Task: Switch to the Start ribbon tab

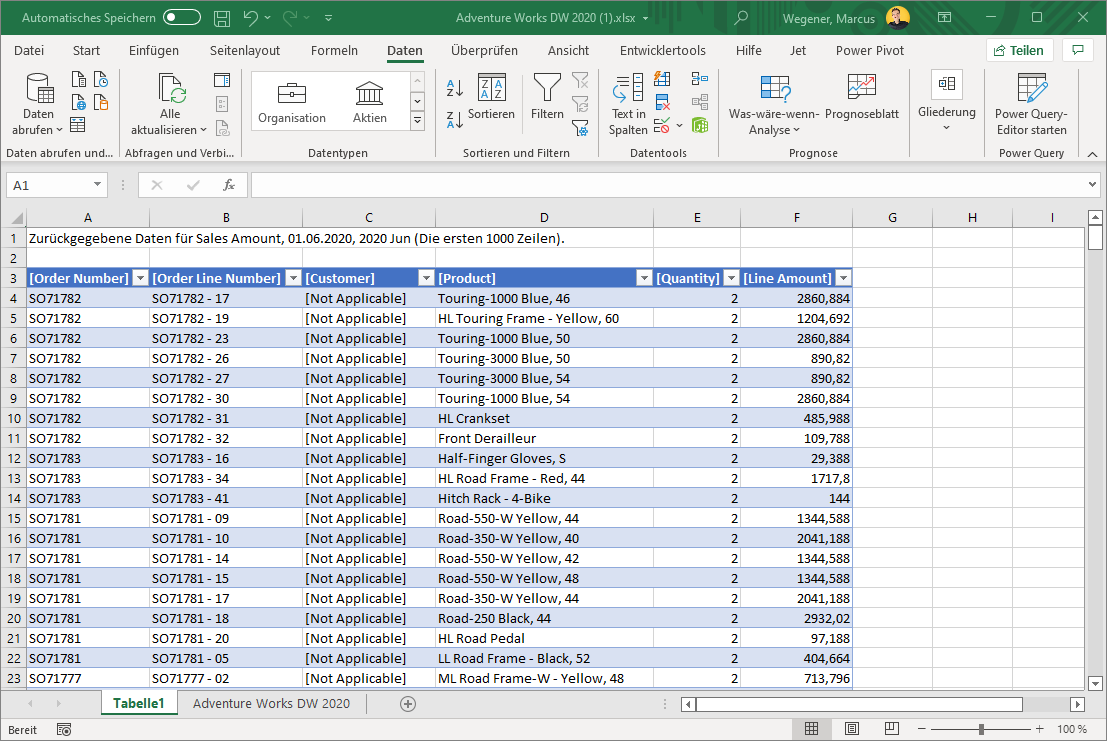Action: 86,51
